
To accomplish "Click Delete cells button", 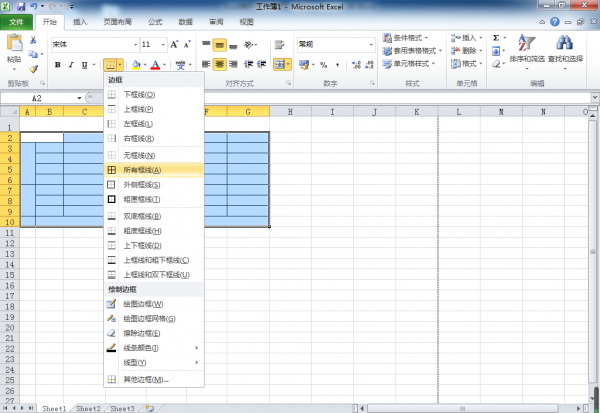I will click(x=466, y=51).
